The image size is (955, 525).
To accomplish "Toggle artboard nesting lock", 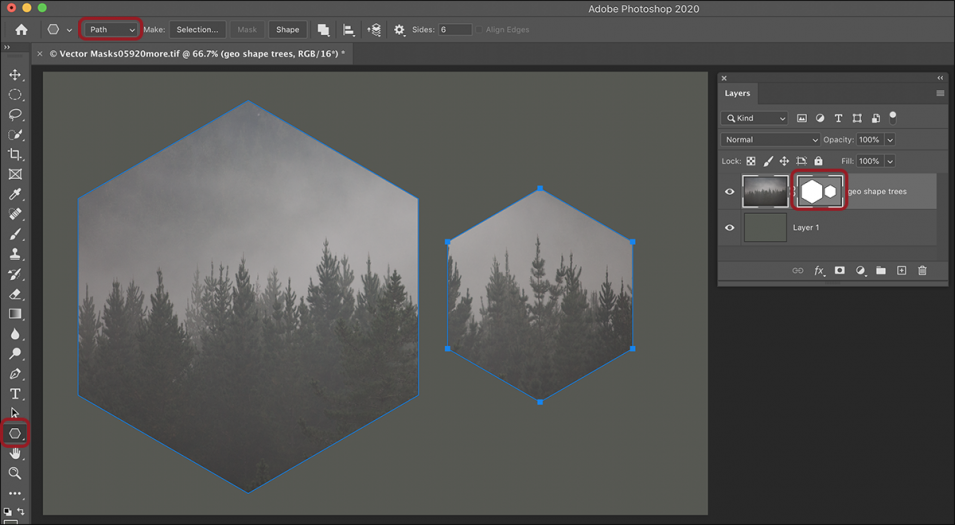I will (802, 161).
